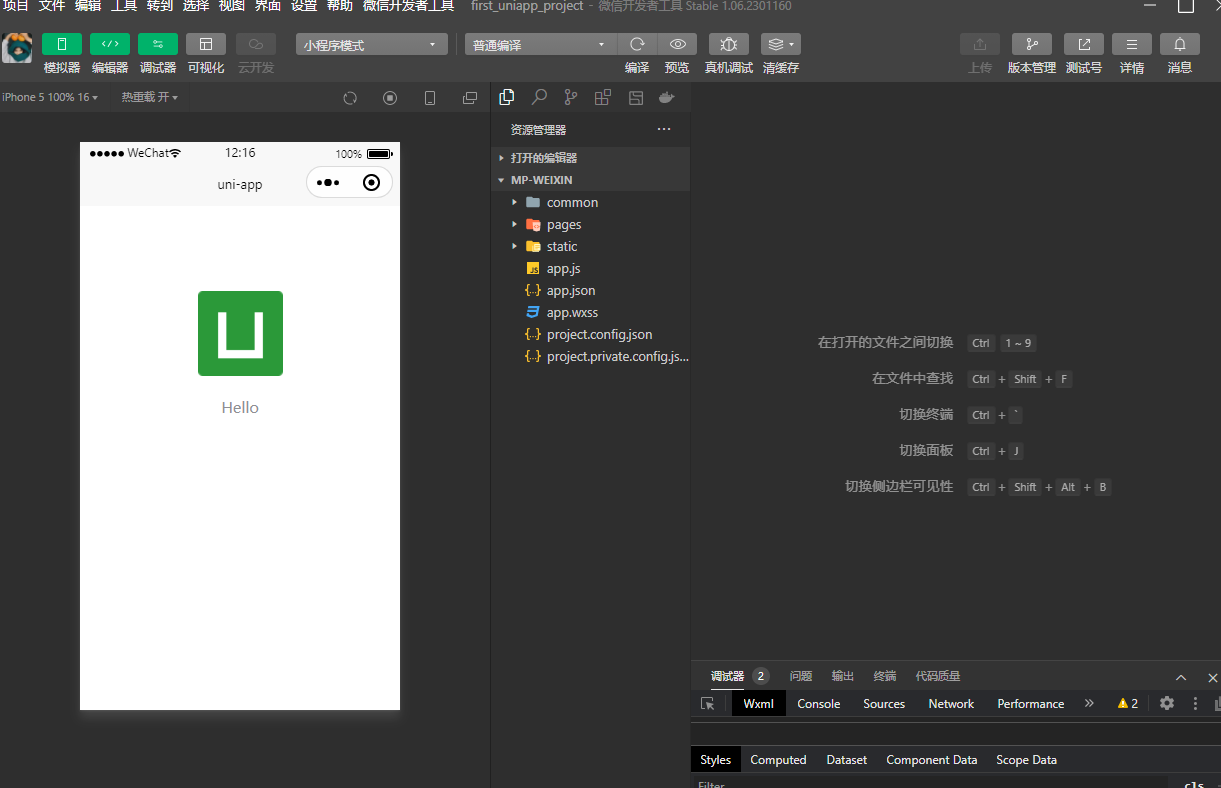
Task: Open devtools settings gear icon
Action: 1167,703
